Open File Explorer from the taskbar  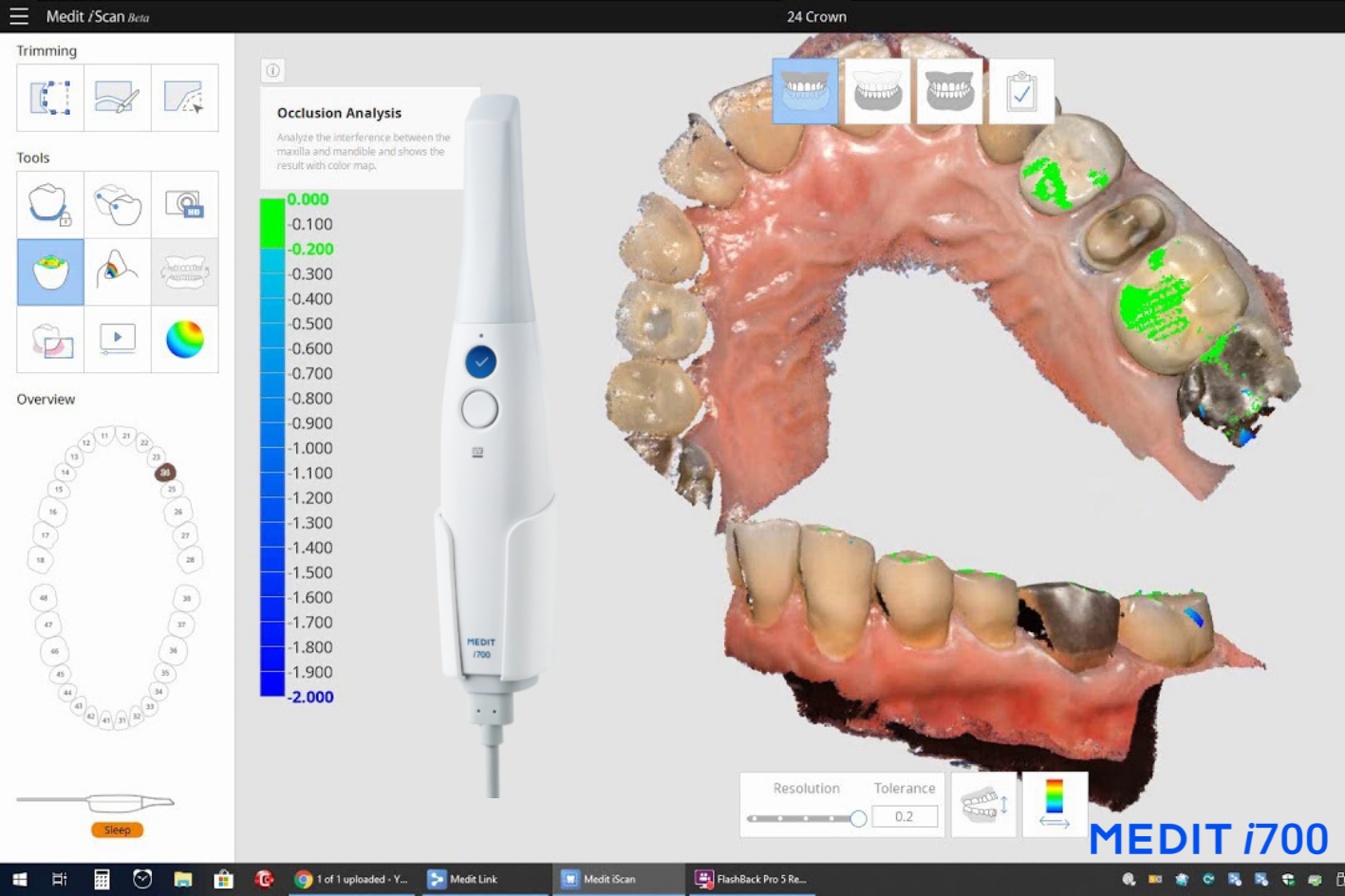tap(183, 880)
